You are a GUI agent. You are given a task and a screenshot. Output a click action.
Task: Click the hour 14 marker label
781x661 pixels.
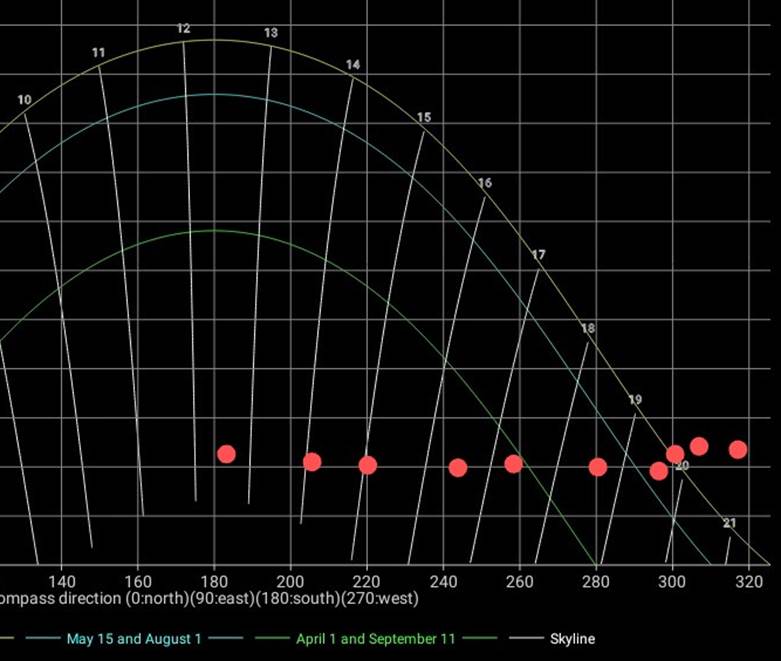coord(353,65)
